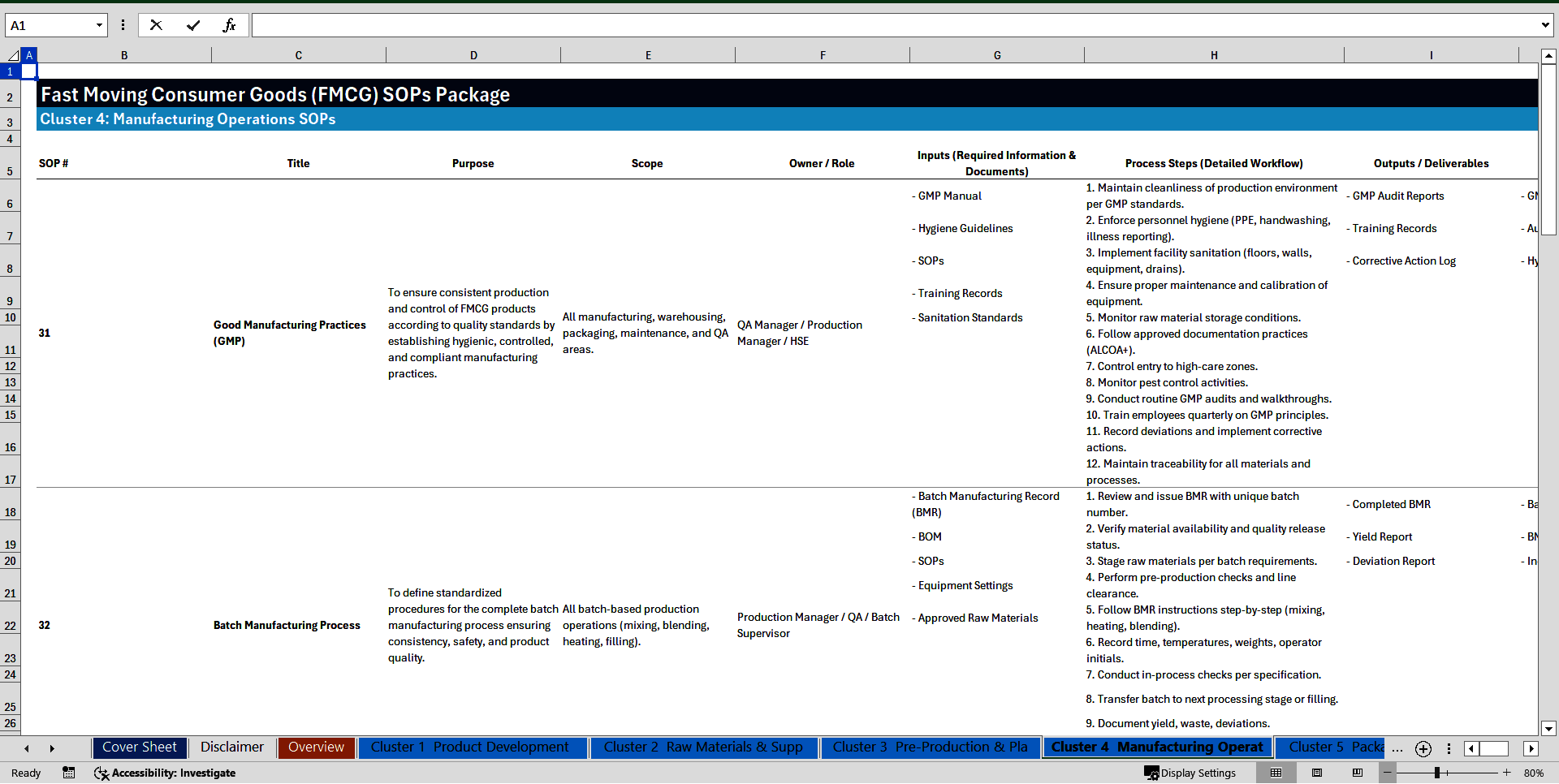This screenshot has width=1559, height=784.
Task: Open the Cluster 2 Raw Materials sheet
Action: [703, 747]
